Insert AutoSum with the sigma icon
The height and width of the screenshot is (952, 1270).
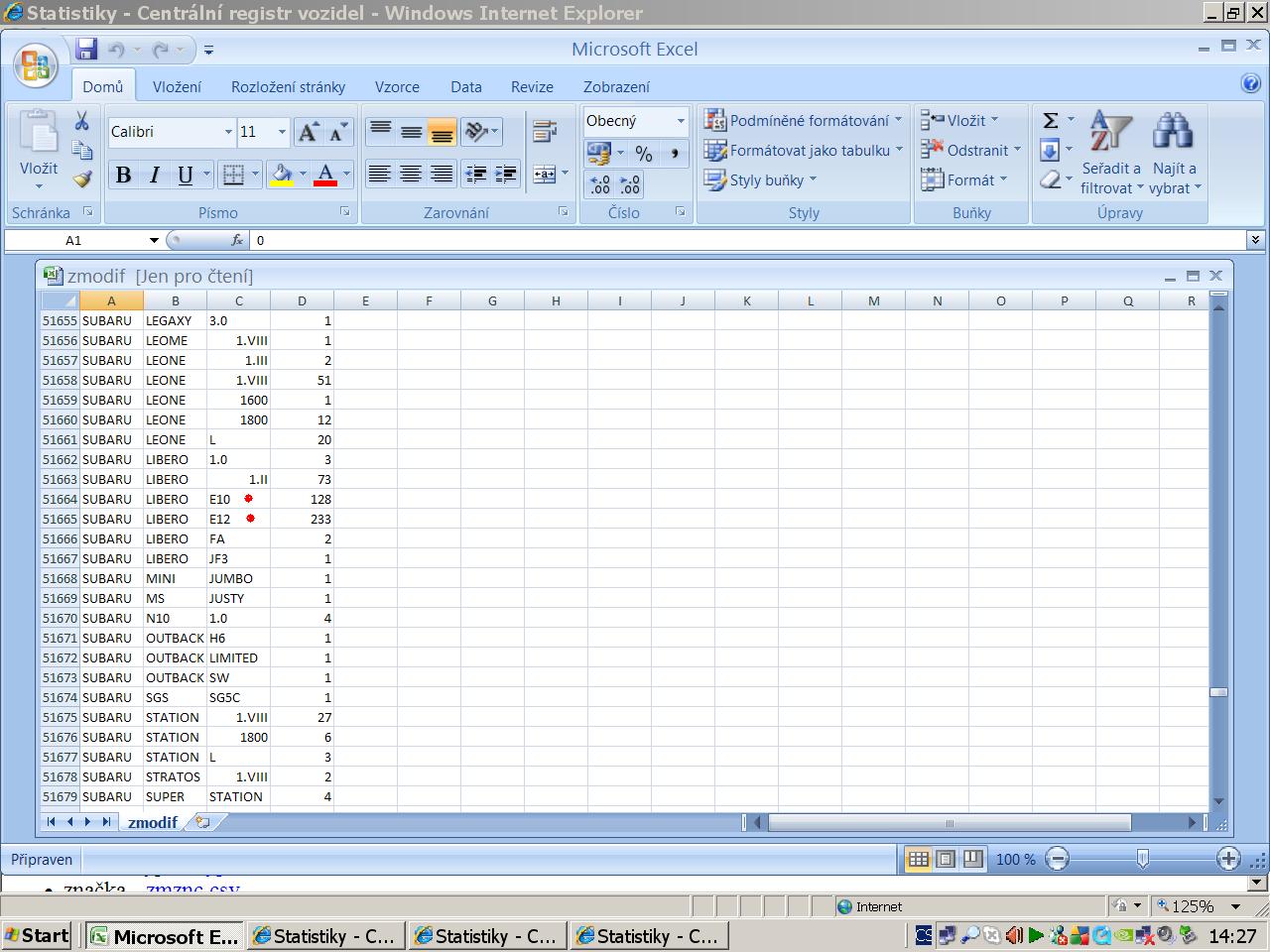point(1051,120)
